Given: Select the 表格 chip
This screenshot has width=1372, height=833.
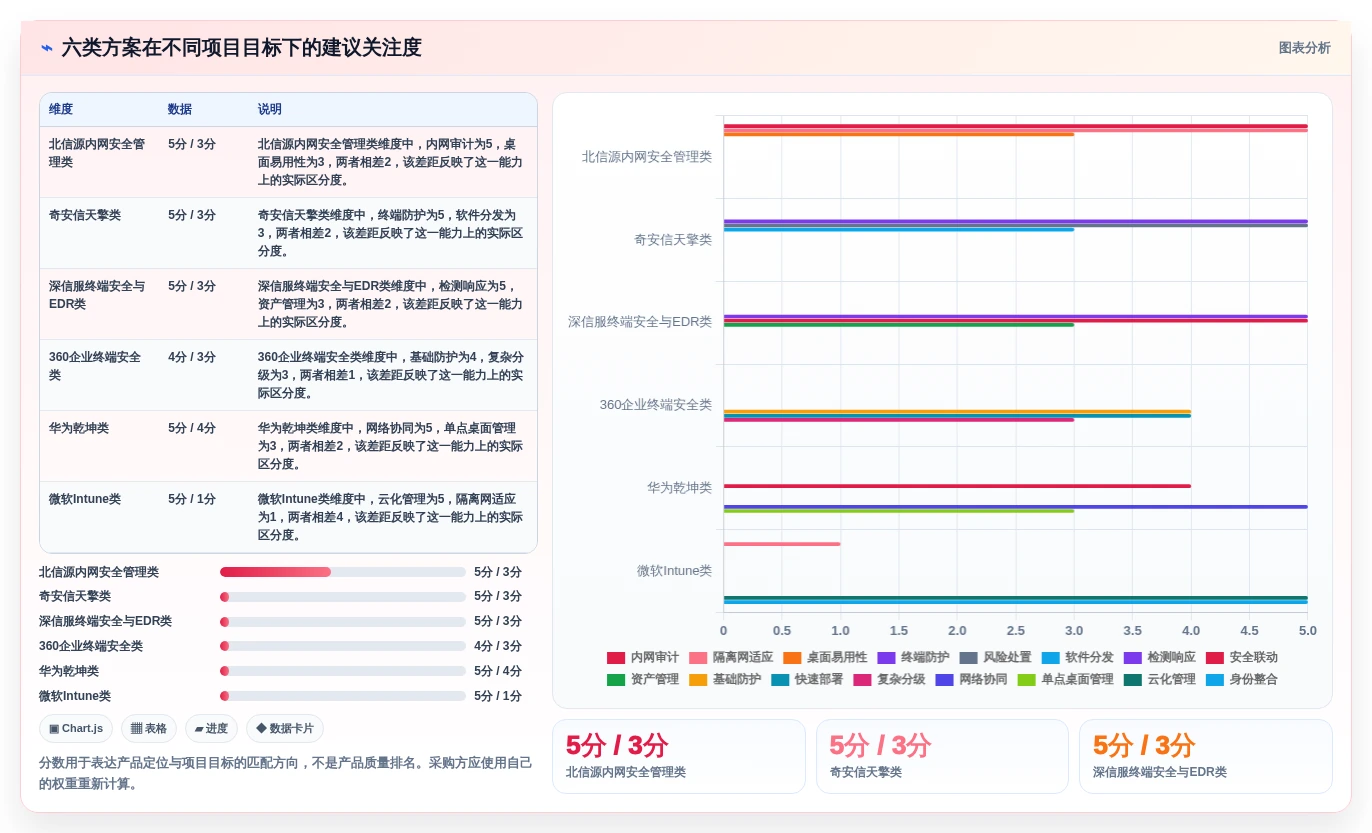Looking at the screenshot, I should click(x=149, y=728).
